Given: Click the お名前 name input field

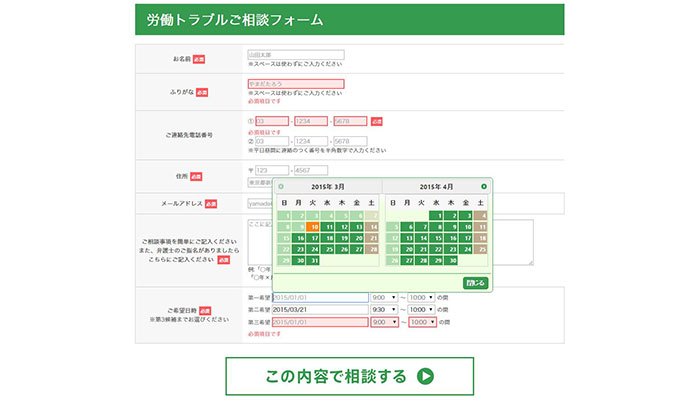Looking at the screenshot, I should (295, 55).
